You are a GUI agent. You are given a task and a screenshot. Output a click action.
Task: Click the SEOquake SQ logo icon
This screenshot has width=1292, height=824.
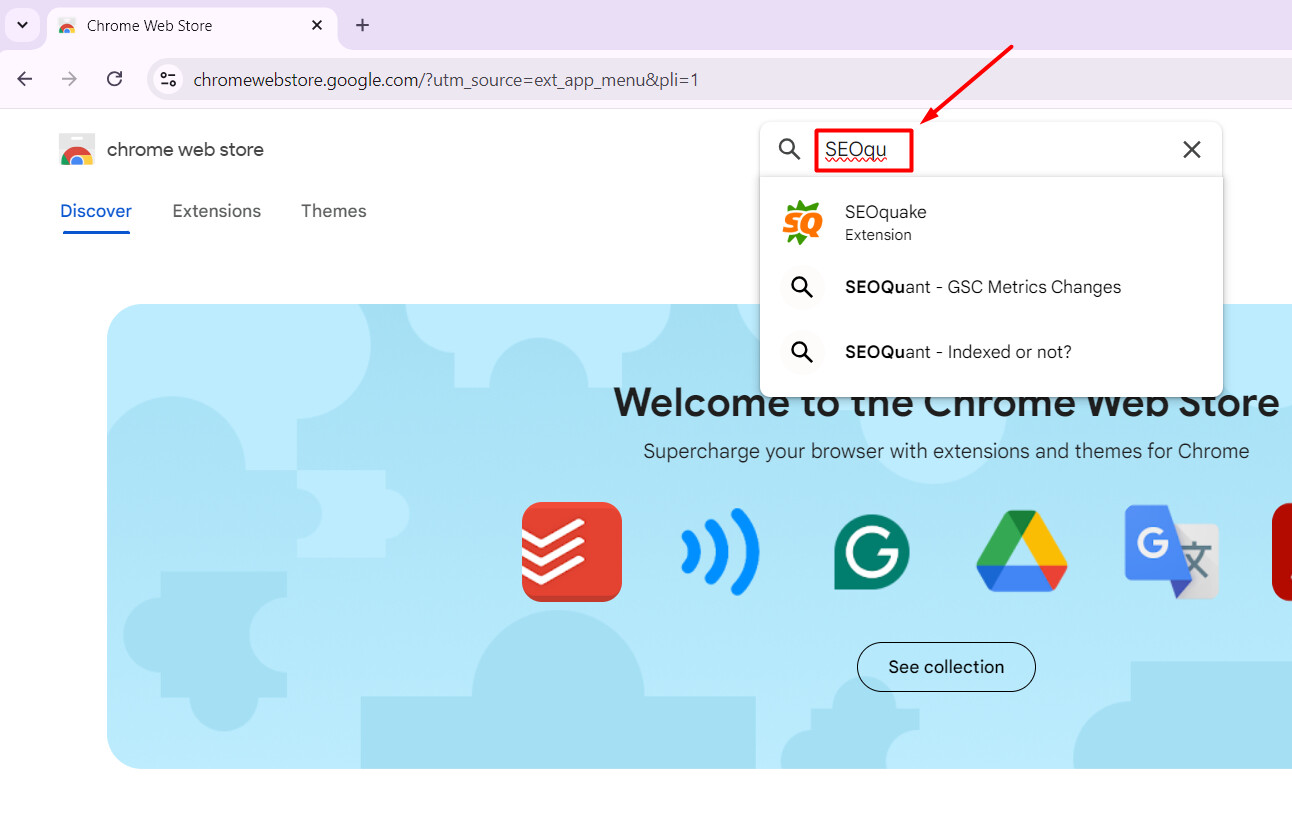coord(802,222)
